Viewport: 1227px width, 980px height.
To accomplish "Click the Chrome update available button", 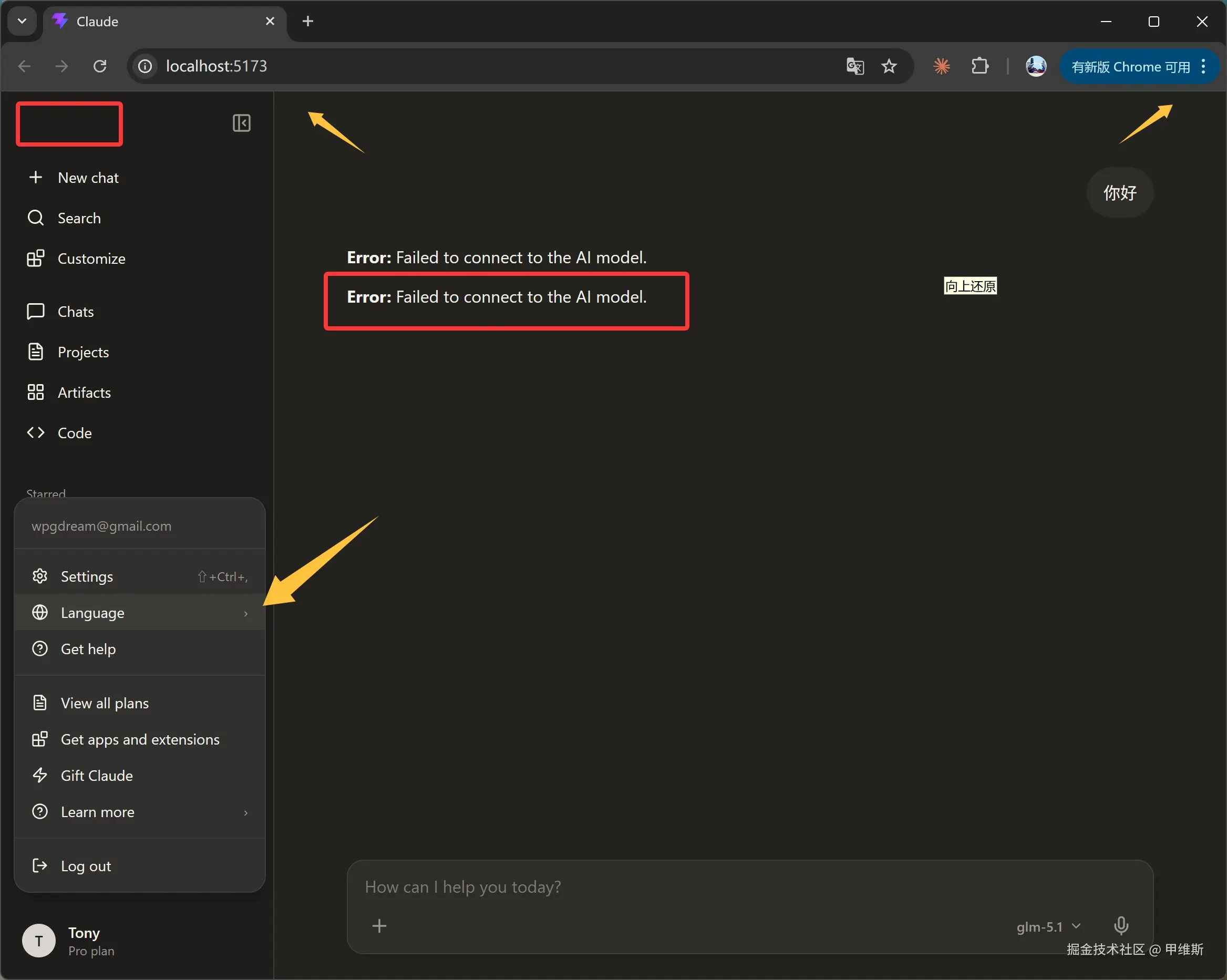I will tap(1130, 67).
